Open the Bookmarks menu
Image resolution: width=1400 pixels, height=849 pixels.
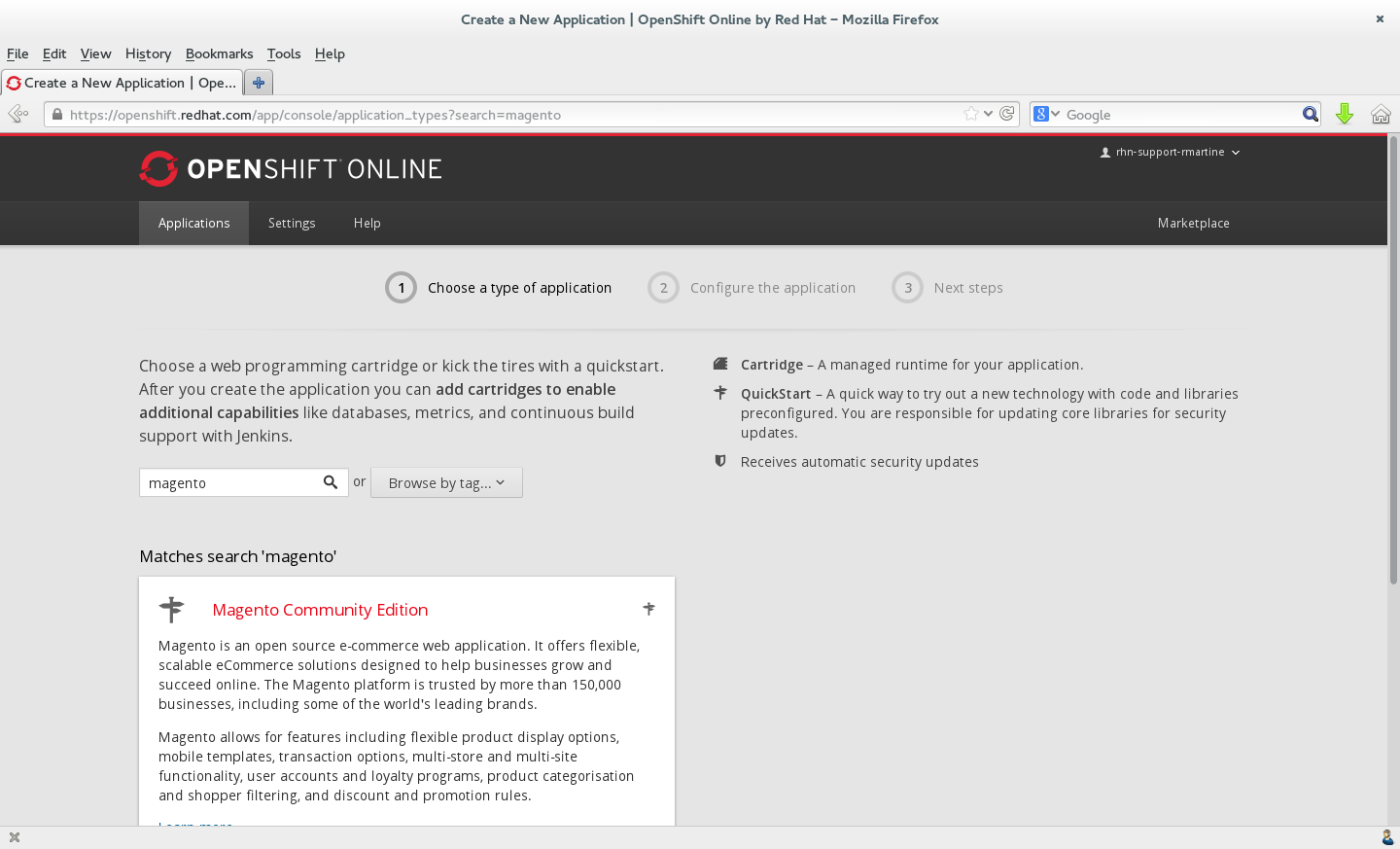point(219,53)
